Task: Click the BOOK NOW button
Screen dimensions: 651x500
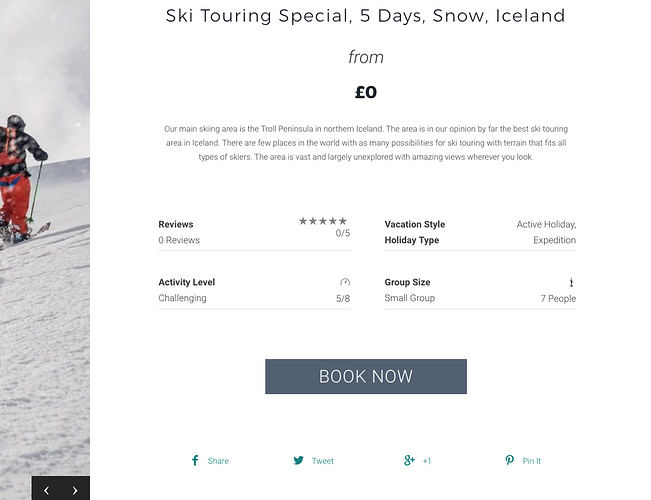Action: [366, 376]
